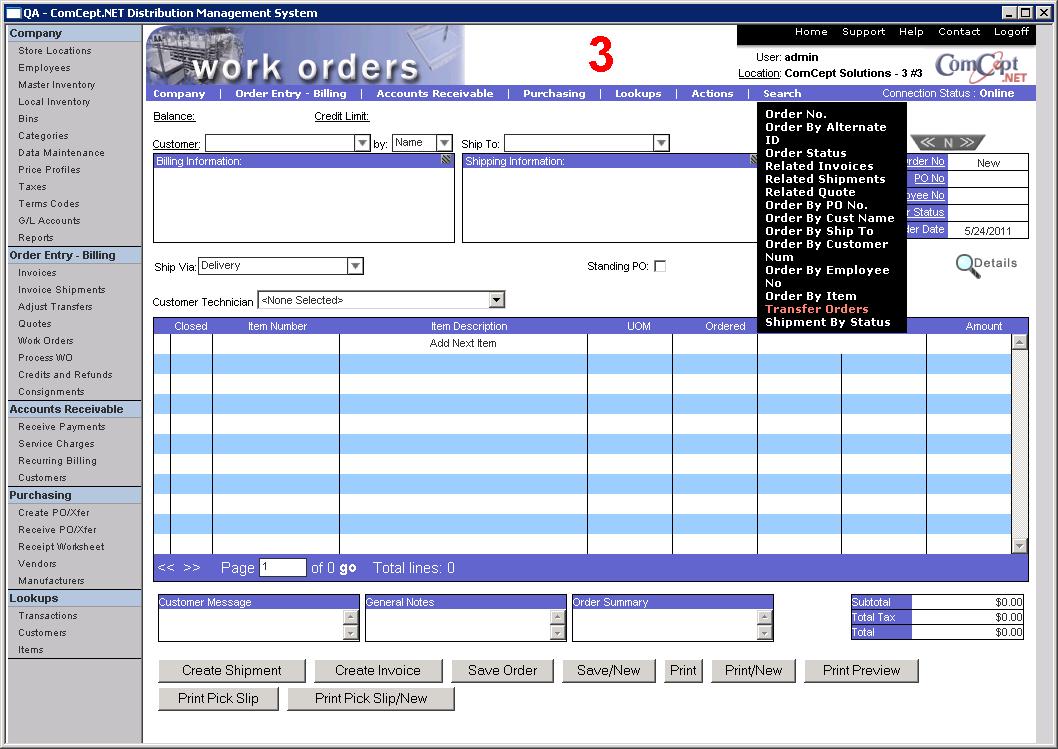Choose Related Invoices in search menu
Viewport: 1058px width, 749px height.
(819, 166)
